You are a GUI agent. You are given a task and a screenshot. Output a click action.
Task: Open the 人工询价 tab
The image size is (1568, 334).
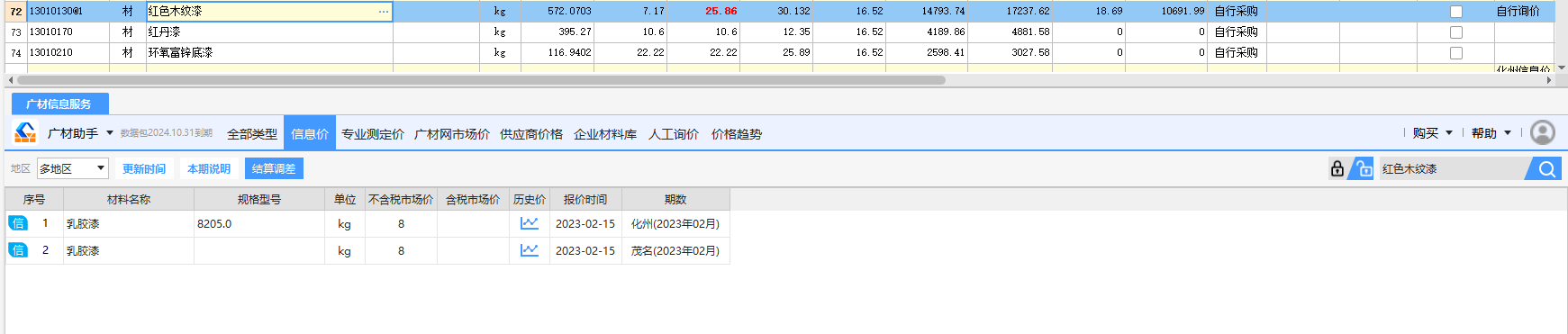pyautogui.click(x=674, y=134)
